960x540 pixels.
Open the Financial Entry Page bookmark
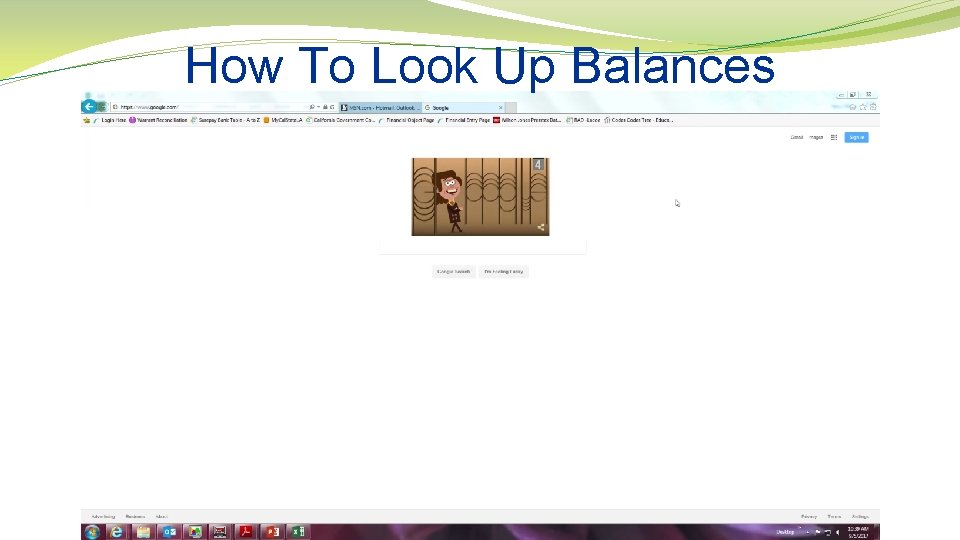464,120
